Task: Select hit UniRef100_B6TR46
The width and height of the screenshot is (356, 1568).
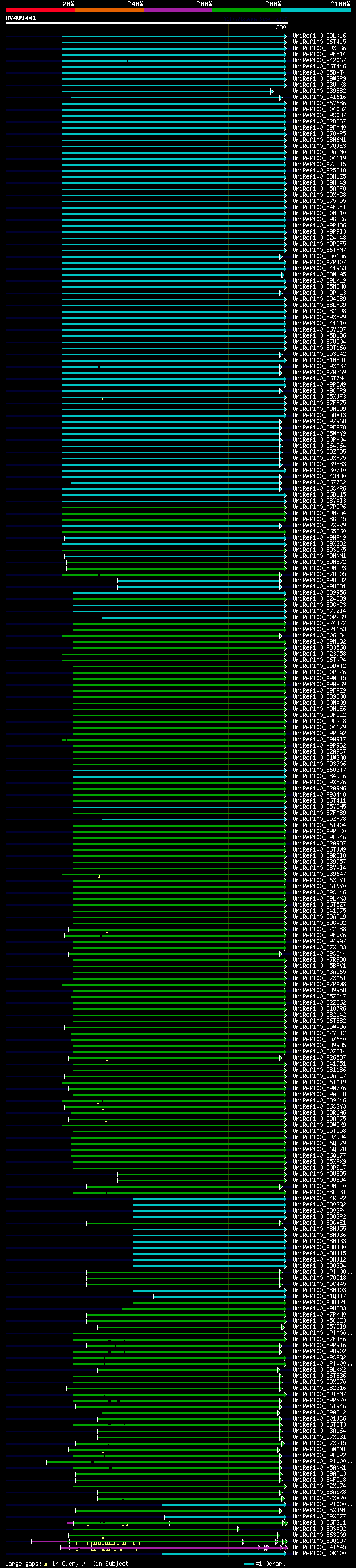Action: (319, 1406)
